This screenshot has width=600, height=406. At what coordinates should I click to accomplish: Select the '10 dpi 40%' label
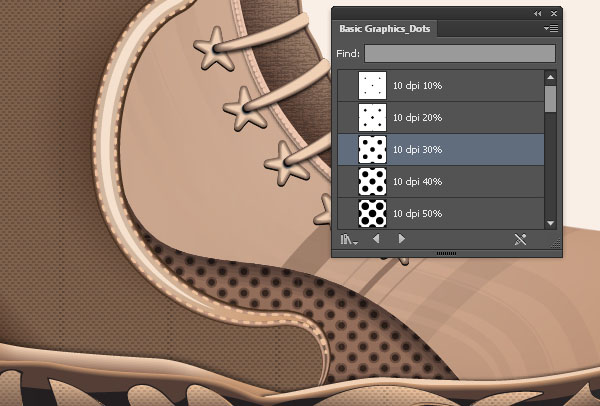click(x=417, y=181)
